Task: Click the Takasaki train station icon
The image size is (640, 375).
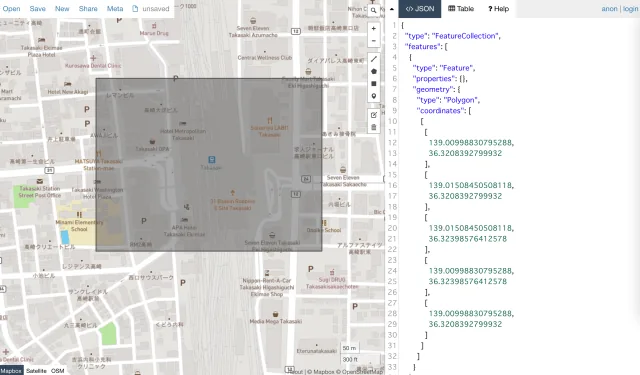Action: [211, 160]
